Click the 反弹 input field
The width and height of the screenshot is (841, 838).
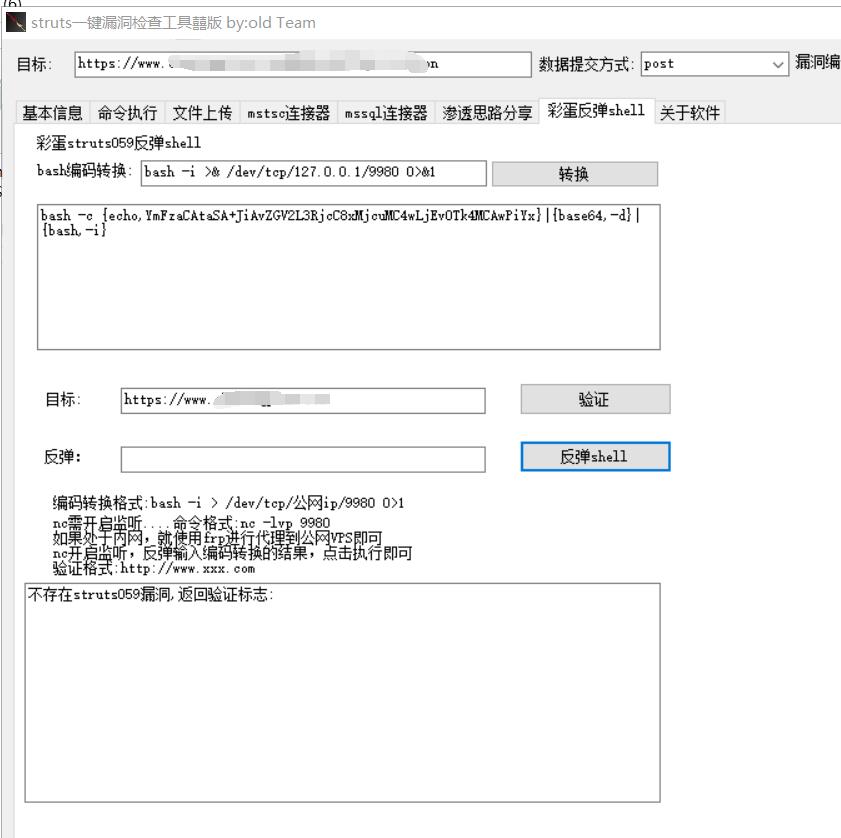[x=303, y=459]
